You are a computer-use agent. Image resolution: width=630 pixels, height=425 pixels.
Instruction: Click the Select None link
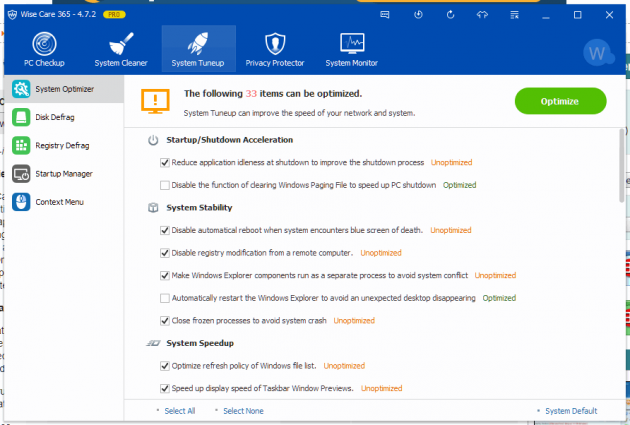(x=242, y=411)
